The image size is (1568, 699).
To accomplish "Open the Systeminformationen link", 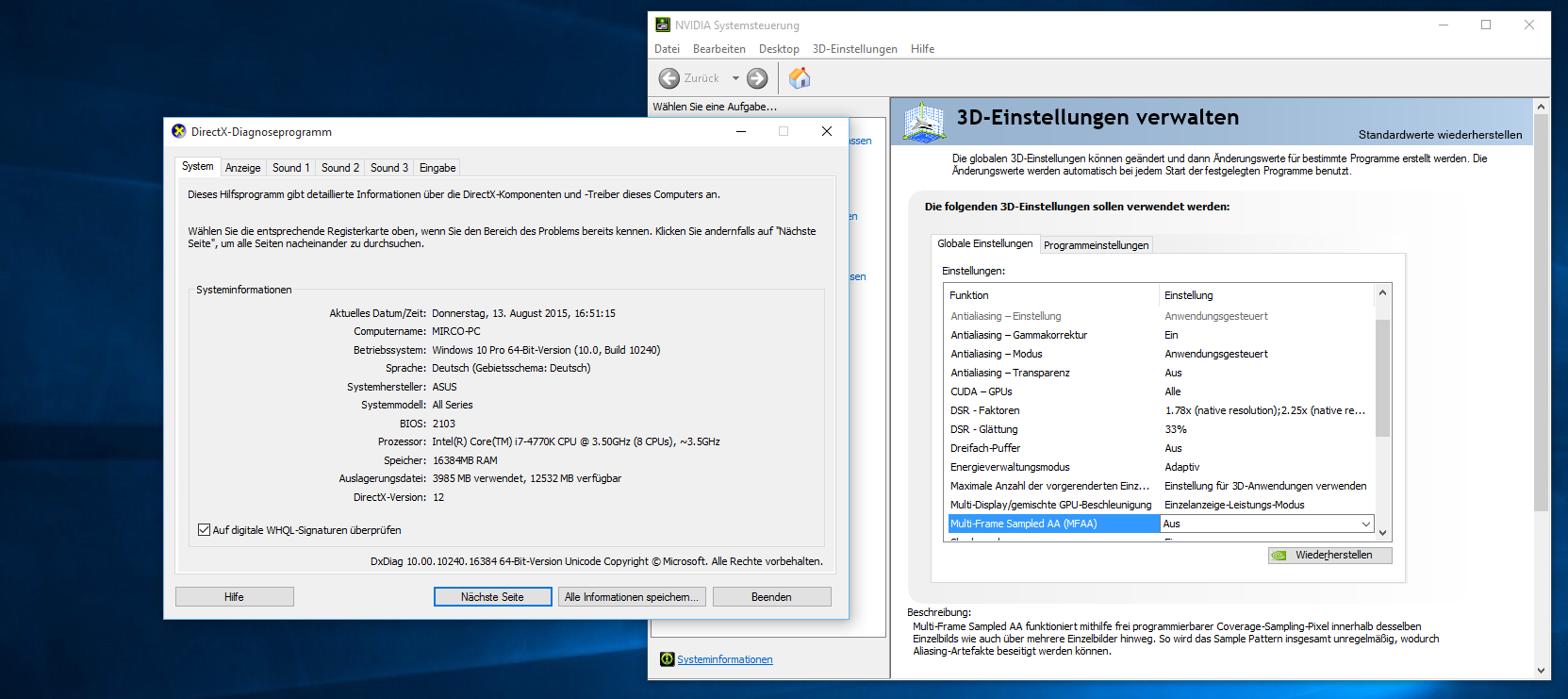I will pos(725,659).
